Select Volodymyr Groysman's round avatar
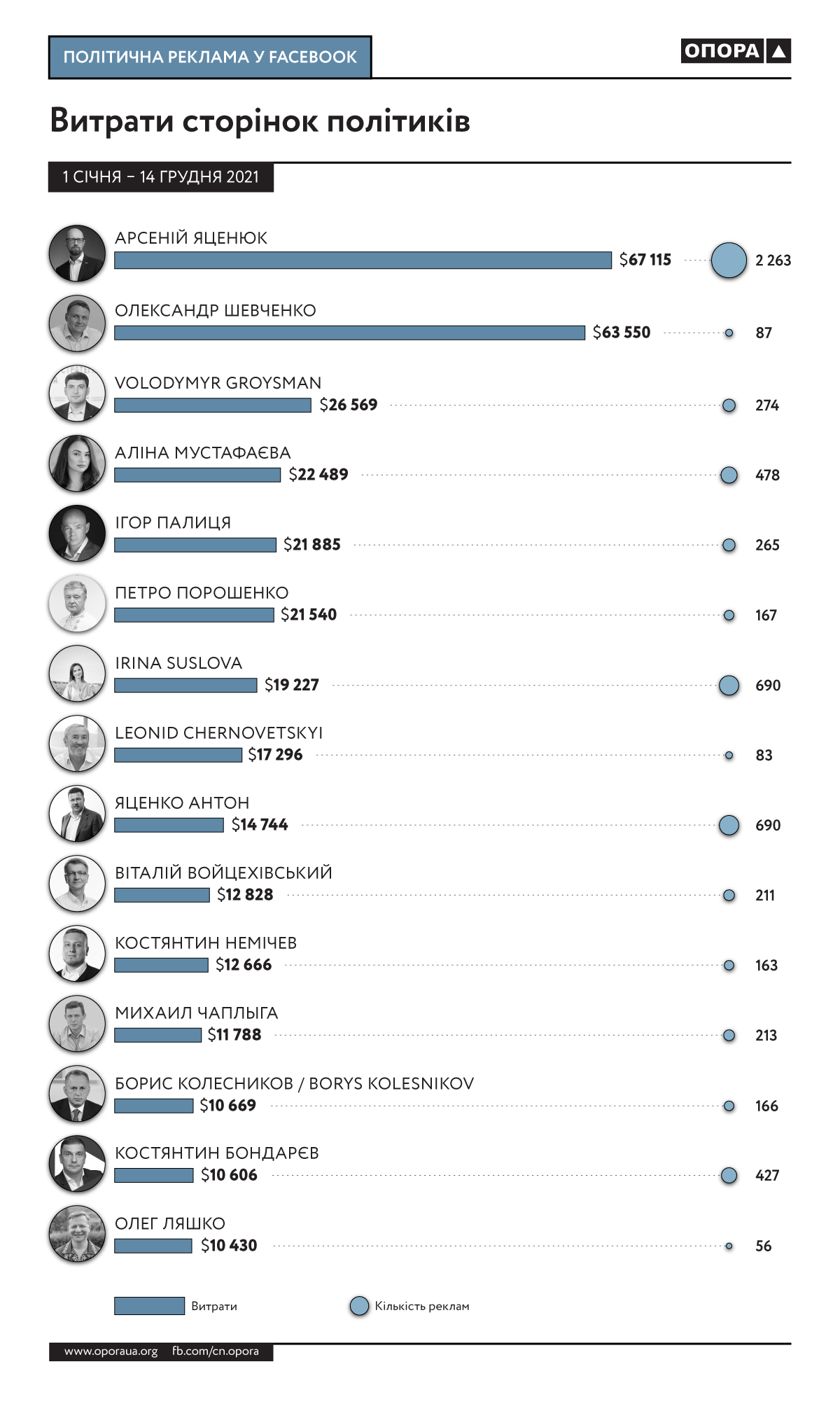 pos(77,394)
